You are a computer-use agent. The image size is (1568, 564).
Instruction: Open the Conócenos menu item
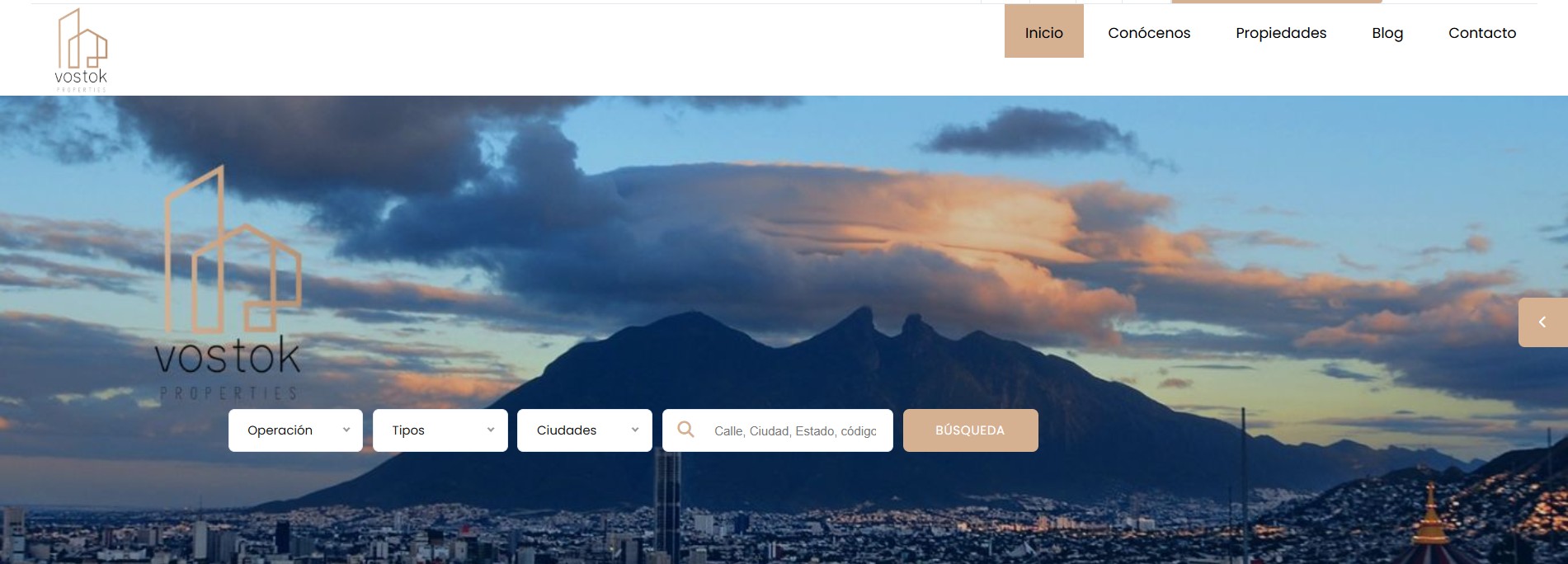pyautogui.click(x=1149, y=33)
